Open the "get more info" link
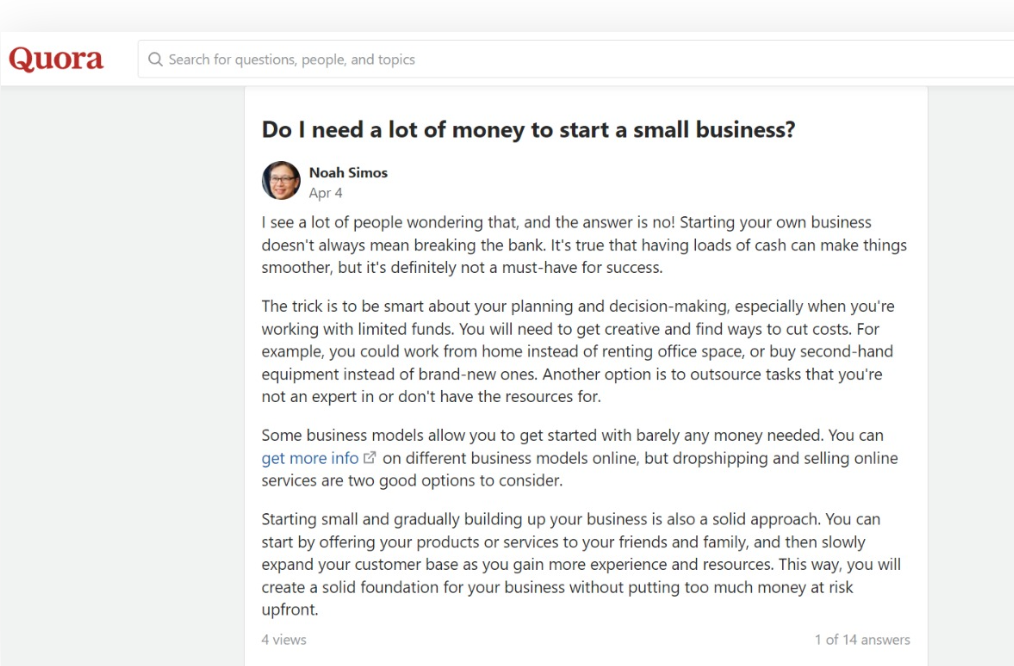The height and width of the screenshot is (666, 1014). [x=310, y=458]
